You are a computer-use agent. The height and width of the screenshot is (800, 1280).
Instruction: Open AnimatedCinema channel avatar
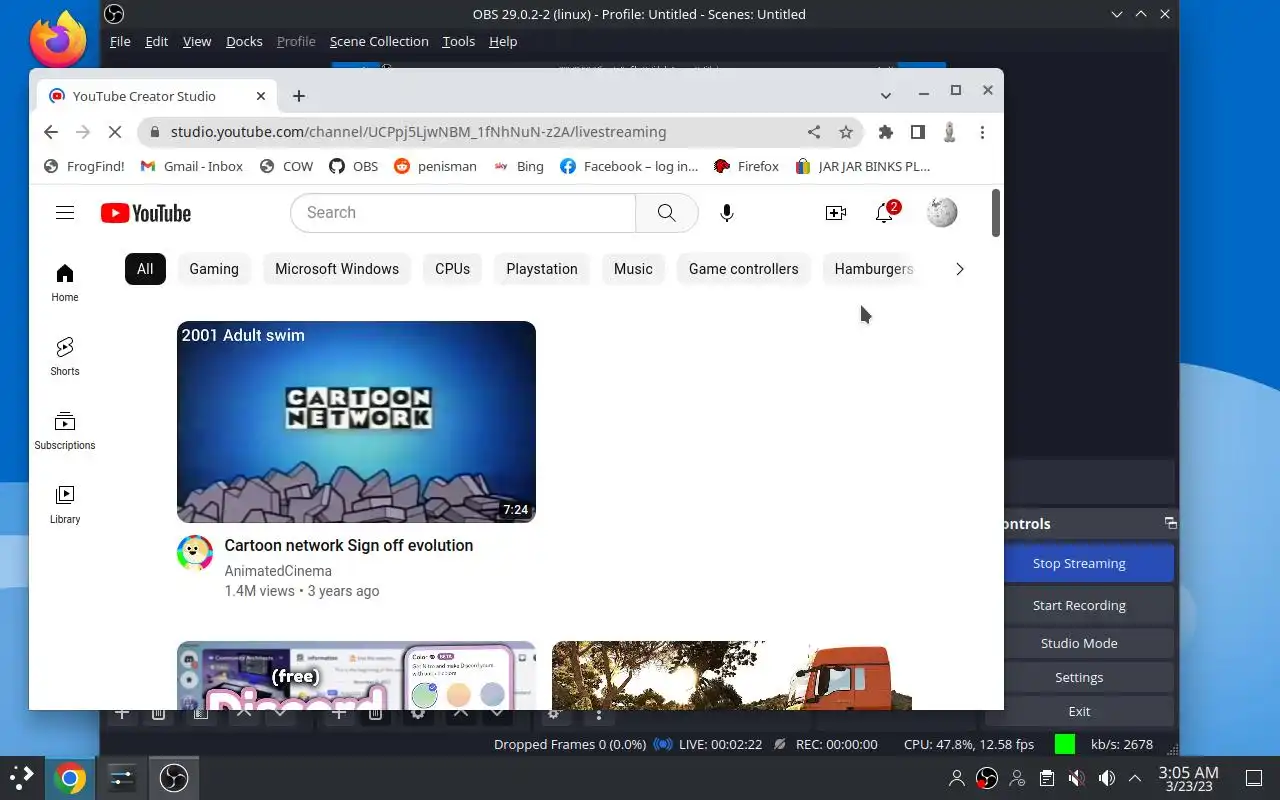(x=195, y=553)
